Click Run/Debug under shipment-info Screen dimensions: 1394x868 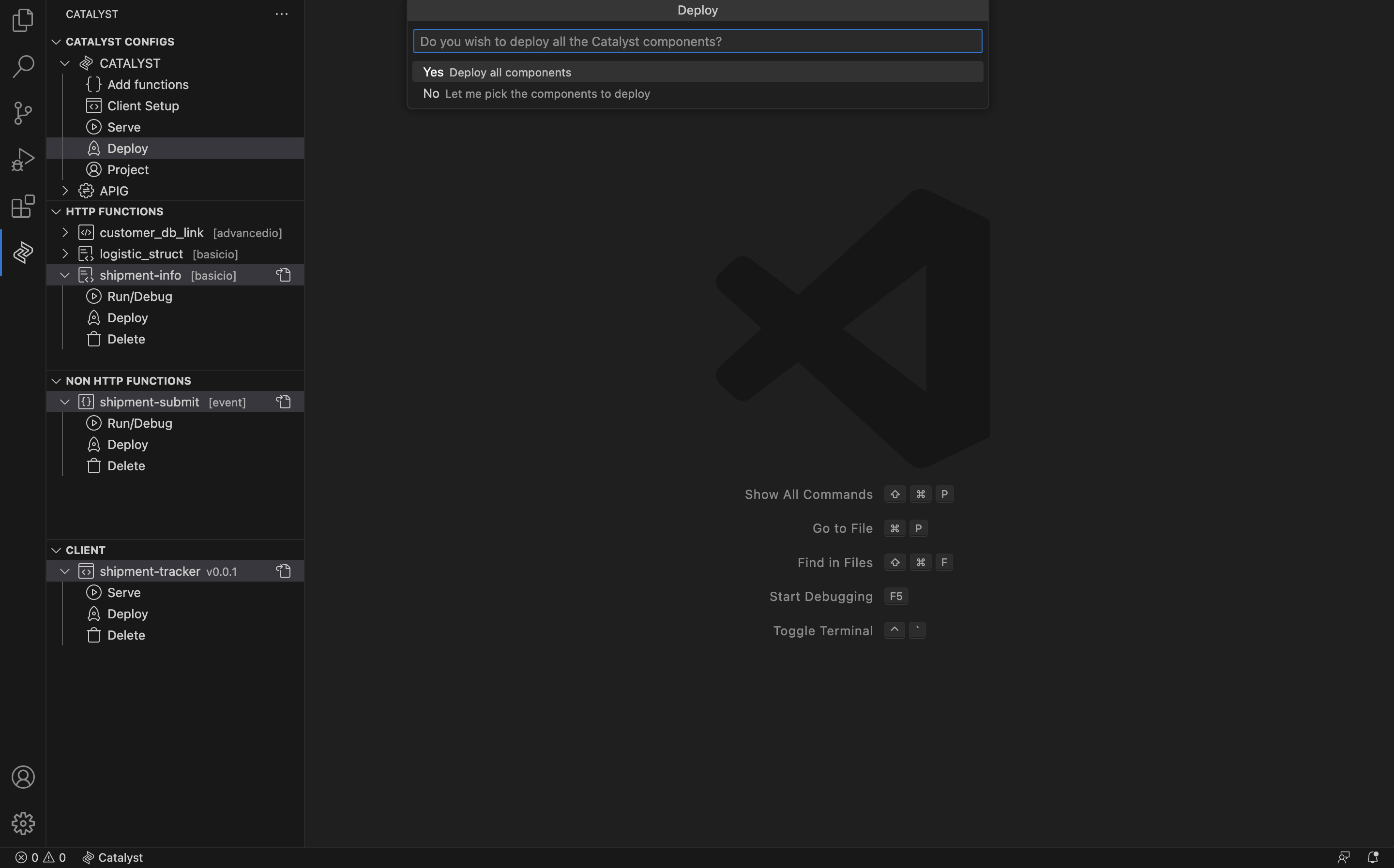(175, 296)
